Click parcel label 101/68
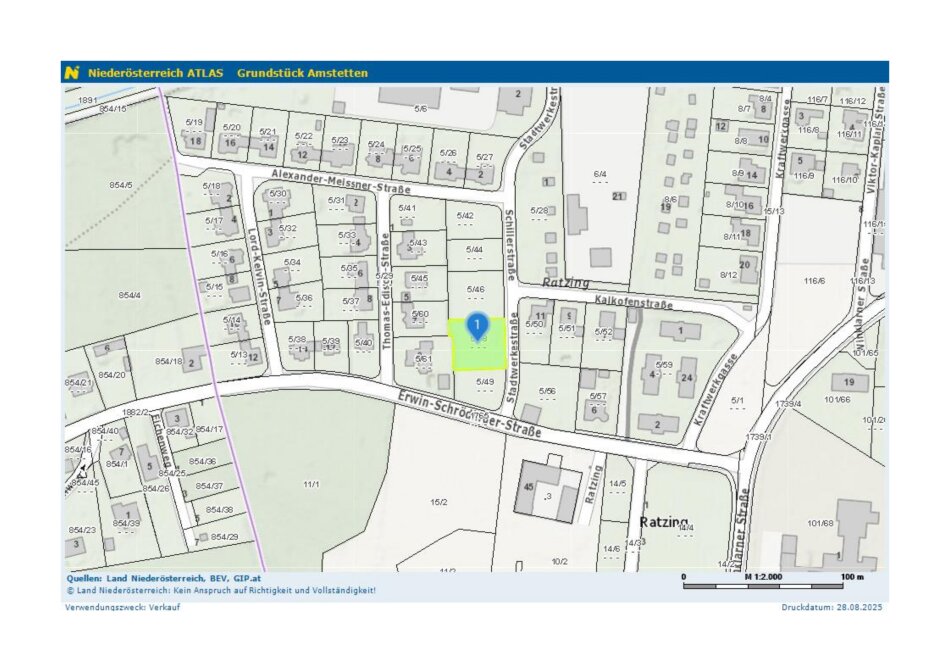 [820, 522]
